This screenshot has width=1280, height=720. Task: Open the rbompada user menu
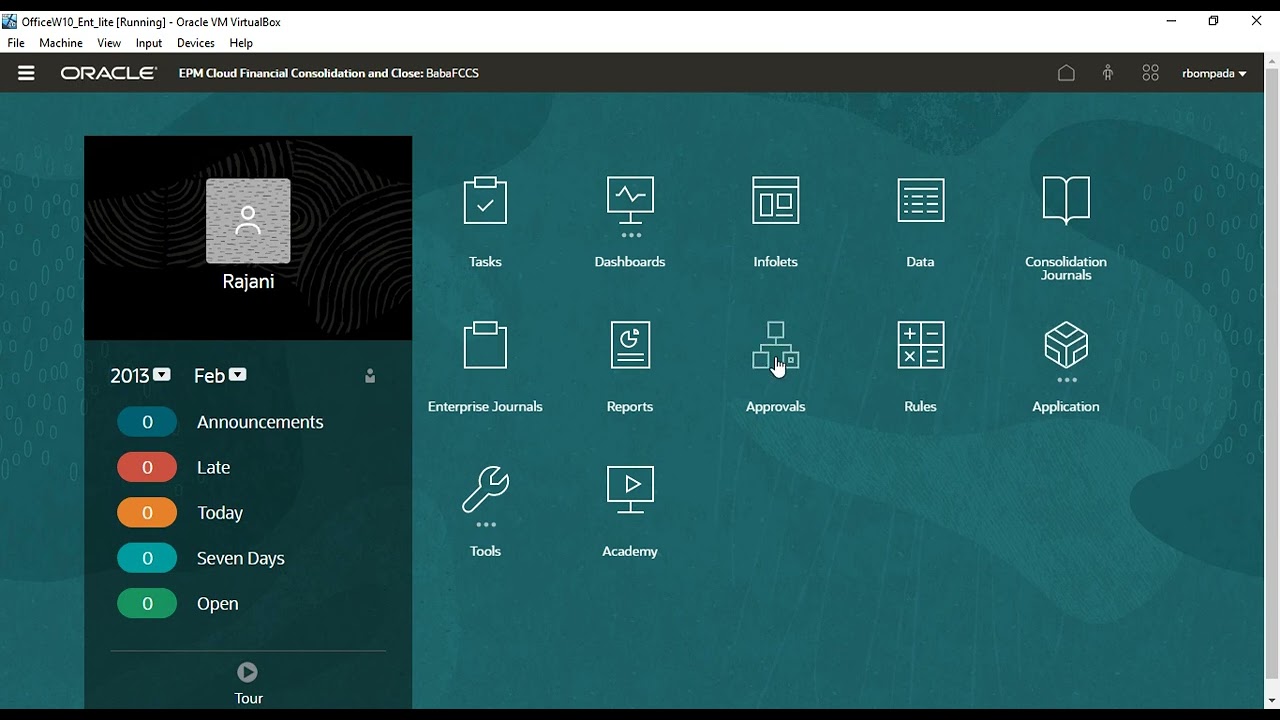coord(1214,73)
